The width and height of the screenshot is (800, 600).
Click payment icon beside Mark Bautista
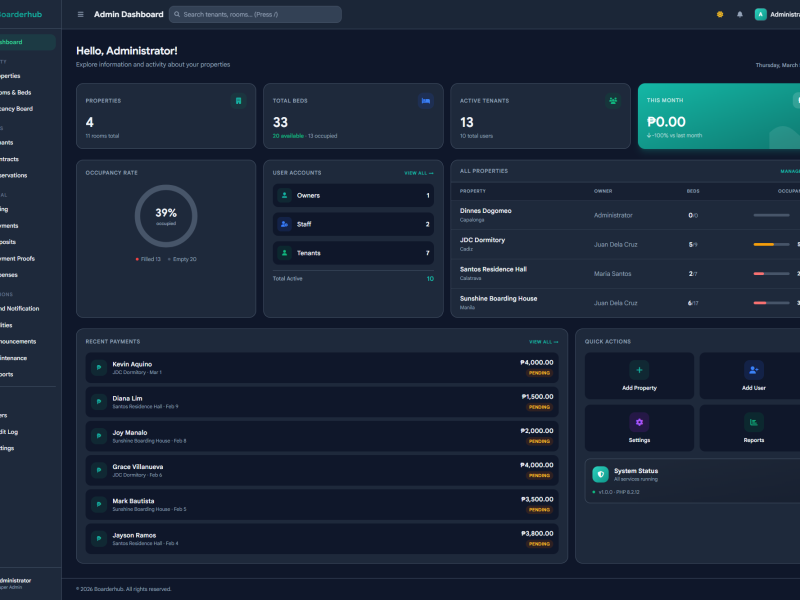tap(98, 504)
